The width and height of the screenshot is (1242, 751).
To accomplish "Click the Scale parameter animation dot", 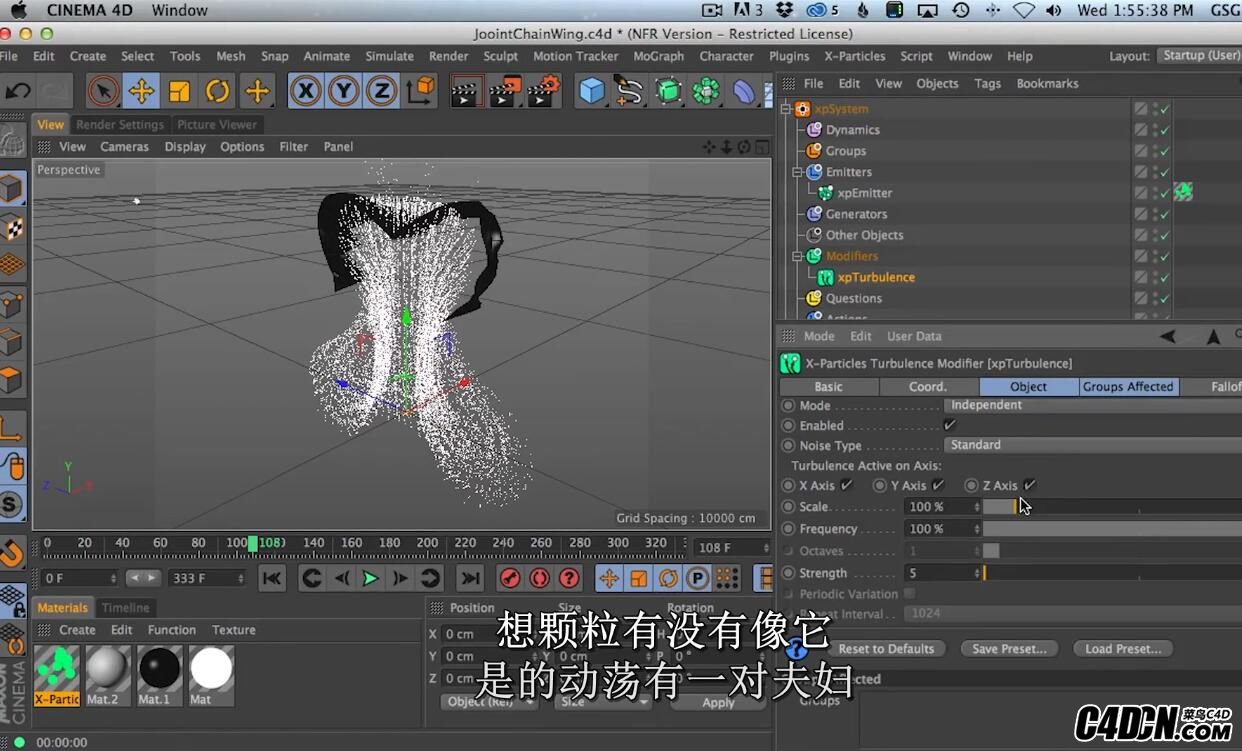I will [x=788, y=507].
